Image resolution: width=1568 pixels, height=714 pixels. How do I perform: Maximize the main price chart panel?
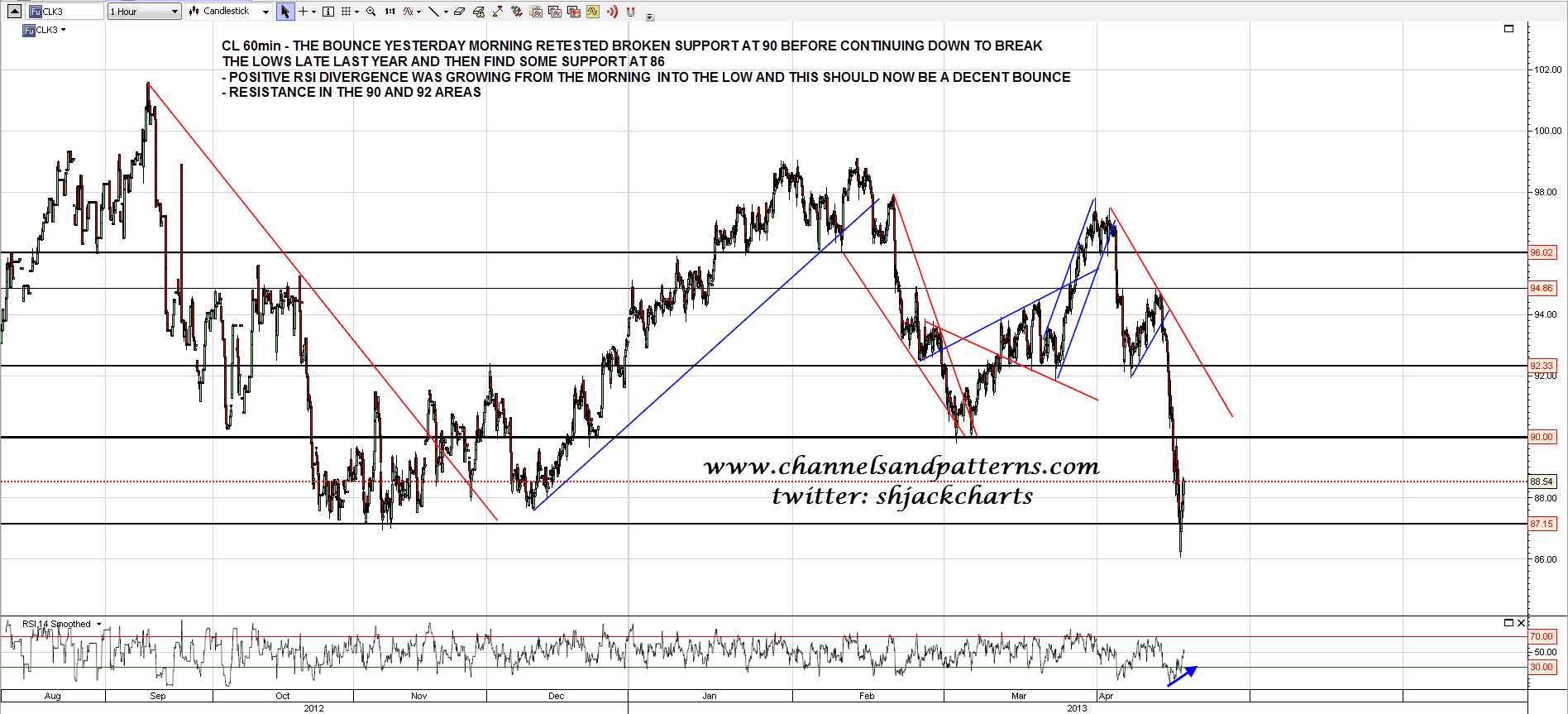(x=1508, y=29)
